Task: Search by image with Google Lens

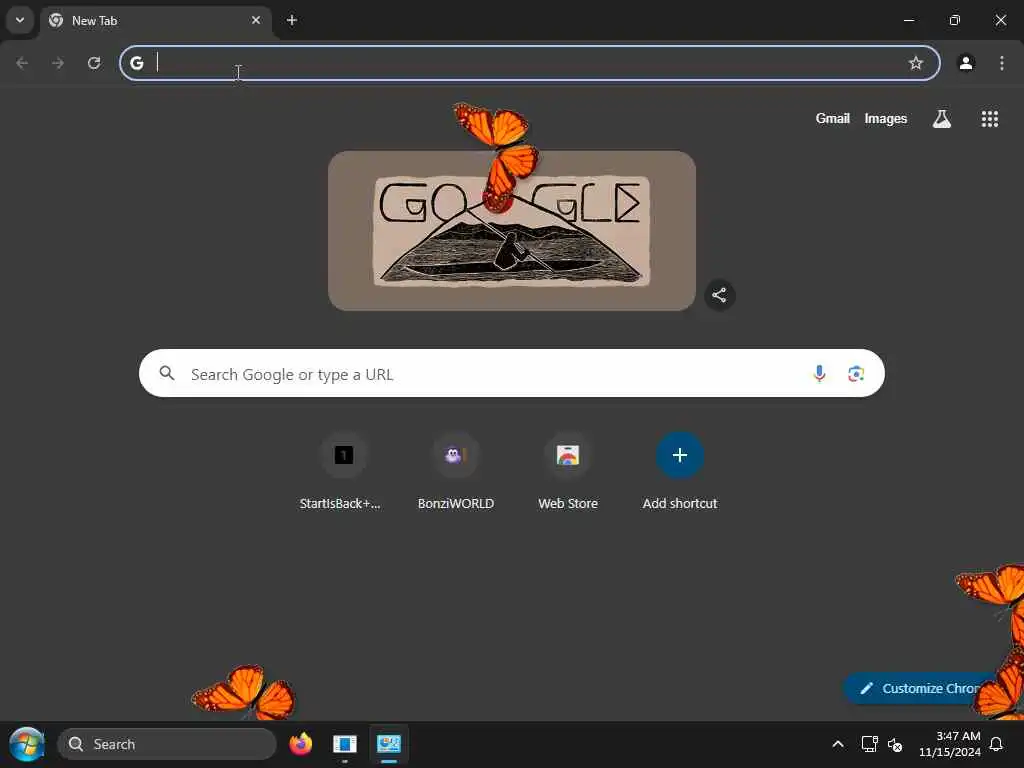Action: pos(856,374)
